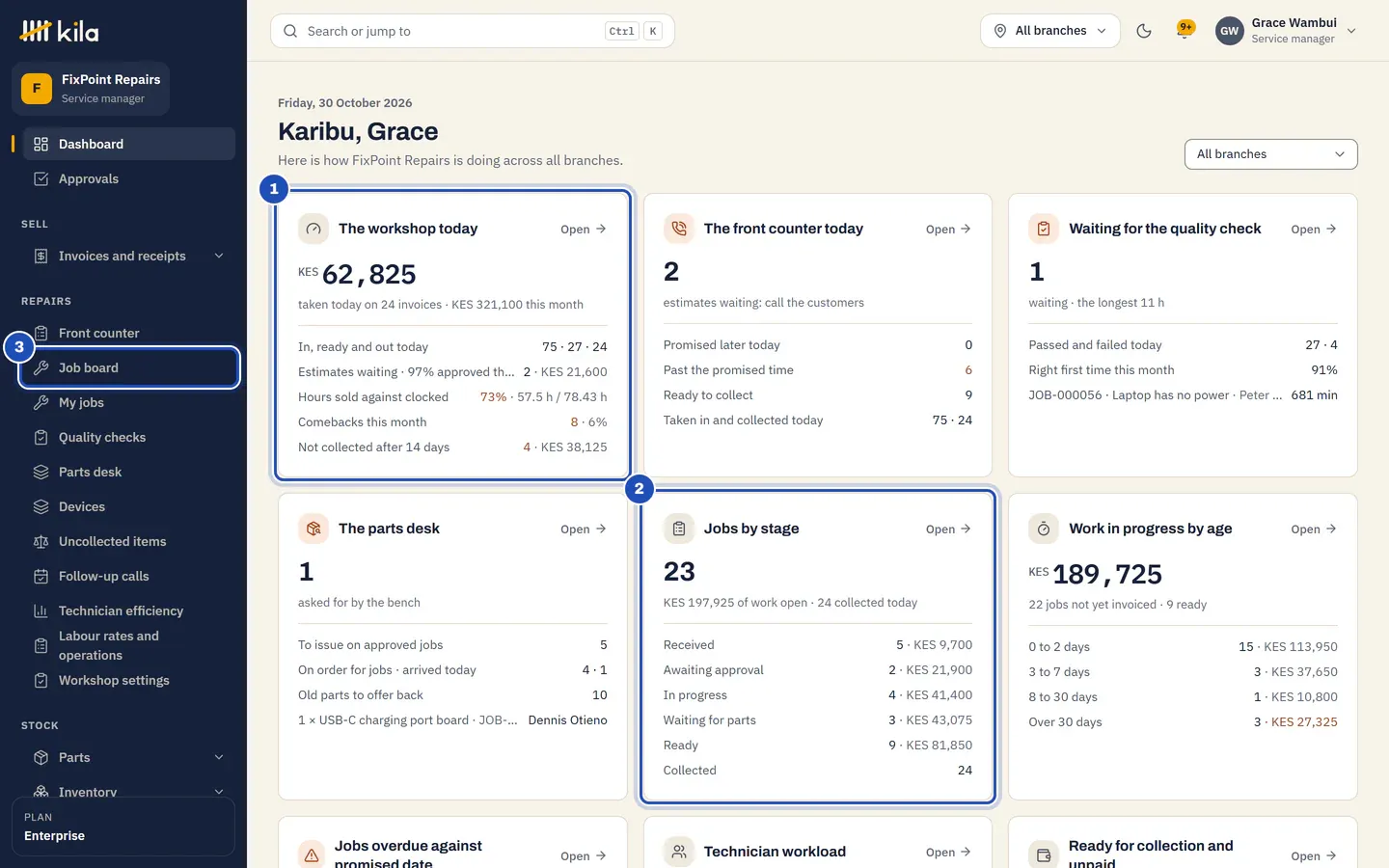Screen dimensions: 1389x868
Task: Open the All branches dropdown in header
Action: [1050, 31]
